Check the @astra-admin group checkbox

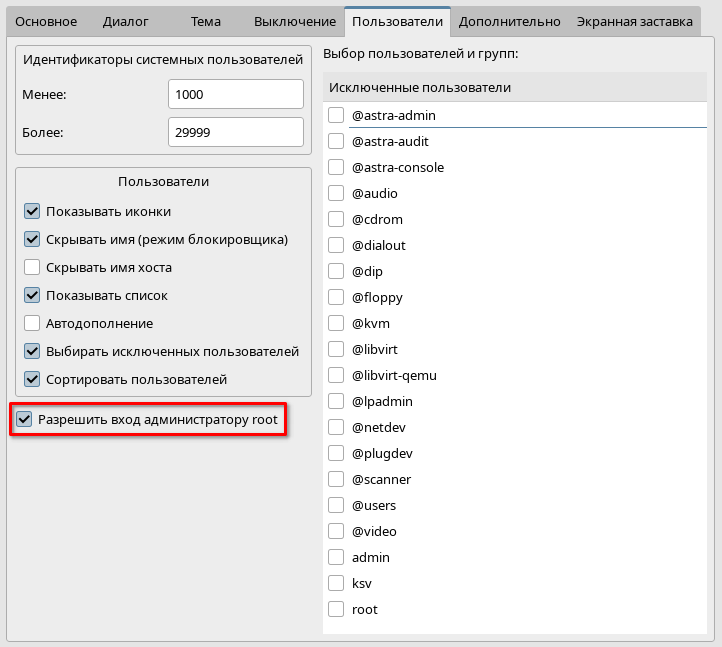click(x=336, y=116)
